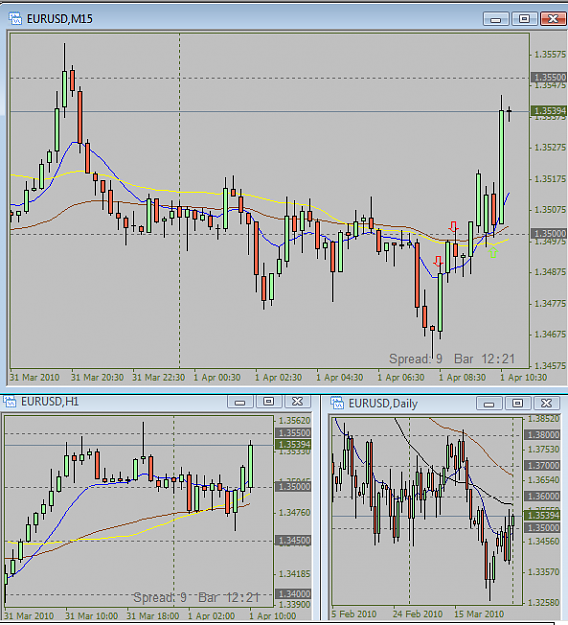Click the 1.34575 price scale value on M15
The image size is (568, 625).
pyautogui.click(x=550, y=365)
